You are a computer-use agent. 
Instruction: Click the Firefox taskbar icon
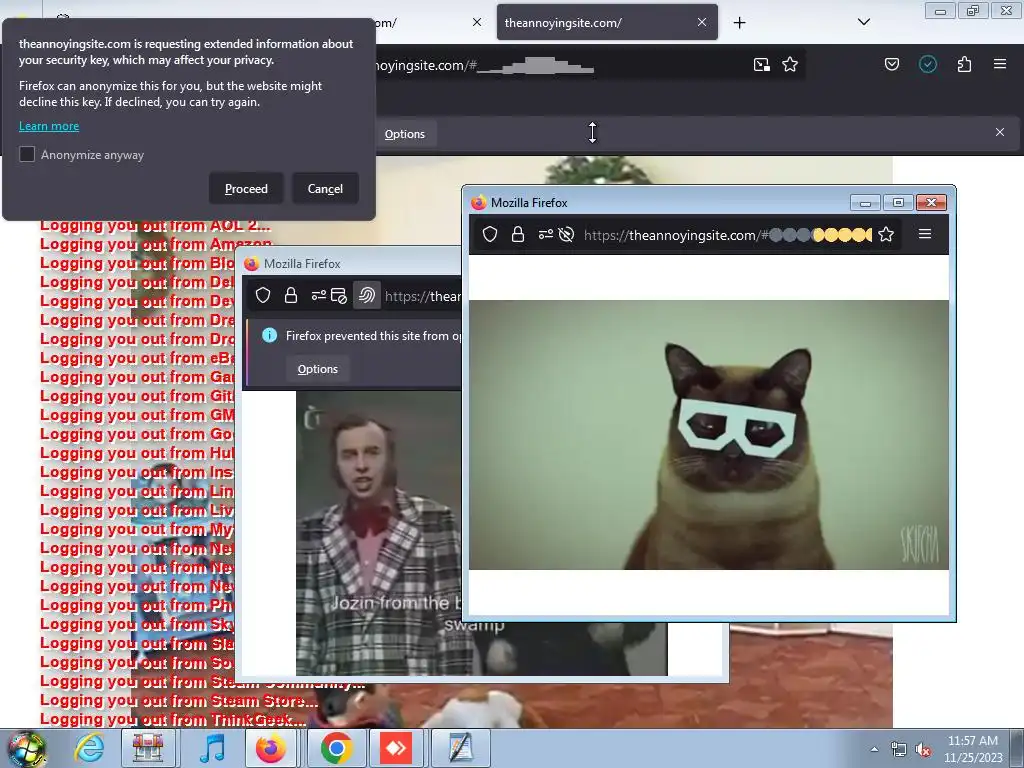pos(270,748)
